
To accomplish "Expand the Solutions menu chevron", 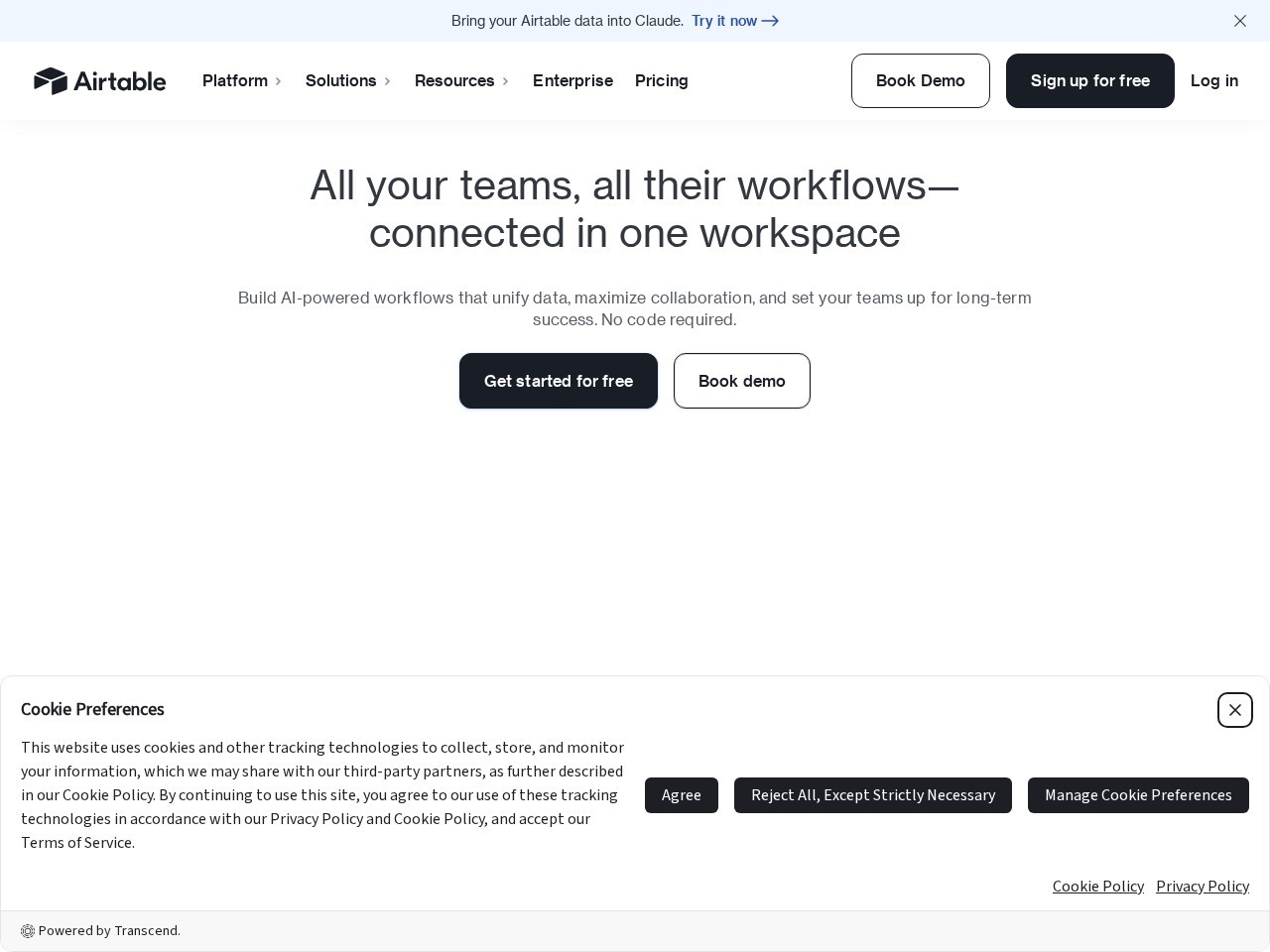I will [x=388, y=81].
